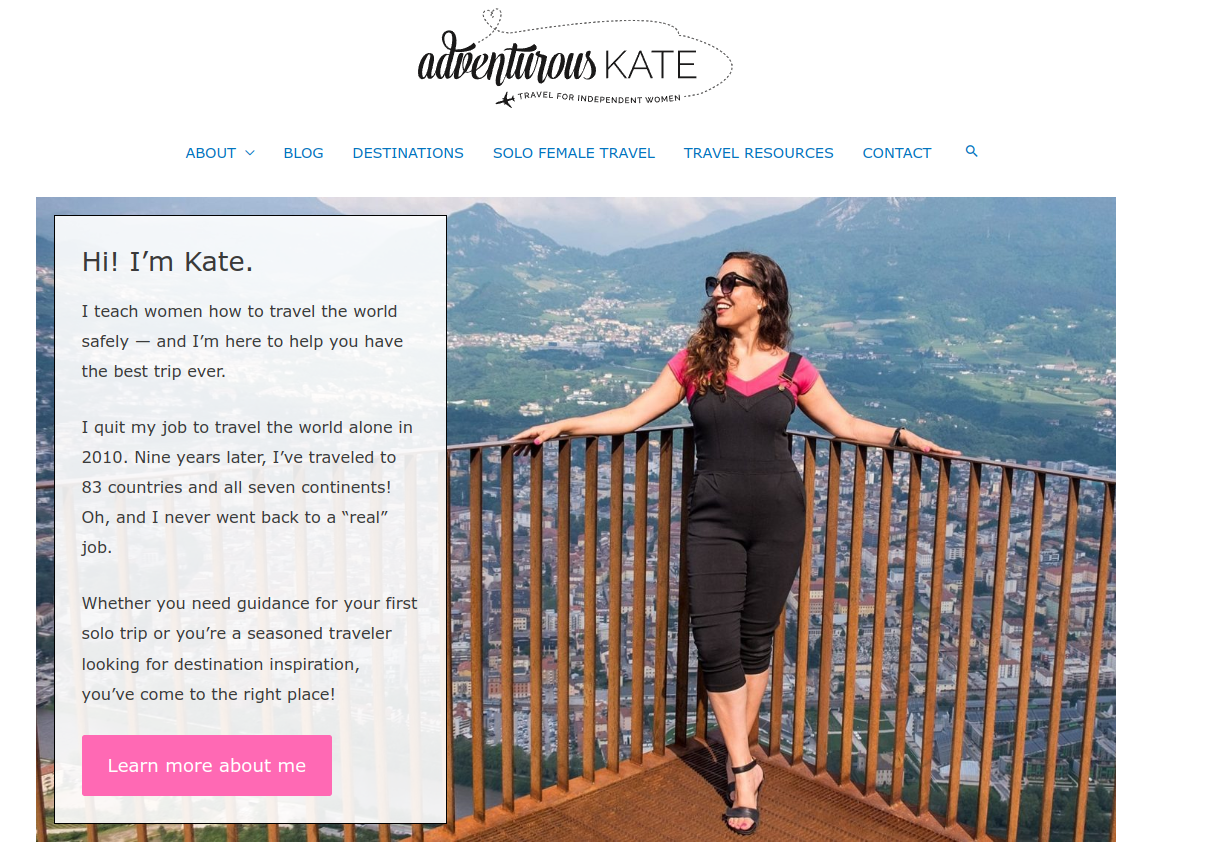1206x854 pixels.
Task: Visit the CONTACT page
Action: 897,153
